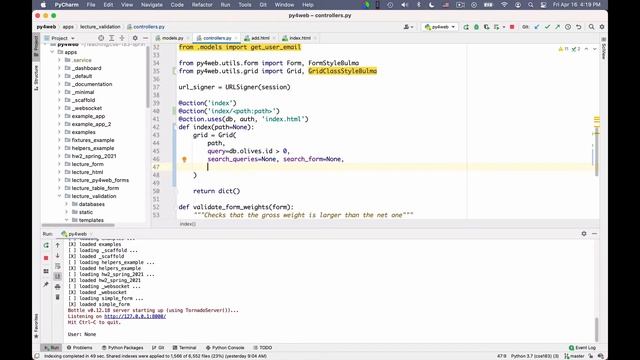Screen dimensions: 640x360
Task: Commit changes with the green checkmark
Action: click(x=547, y=27)
